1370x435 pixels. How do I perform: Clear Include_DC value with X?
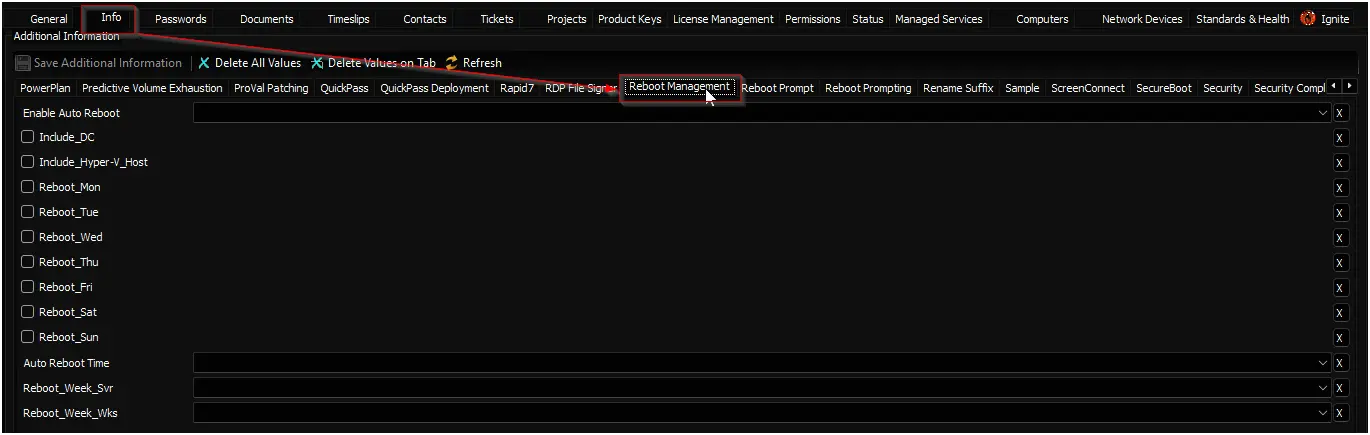1341,138
